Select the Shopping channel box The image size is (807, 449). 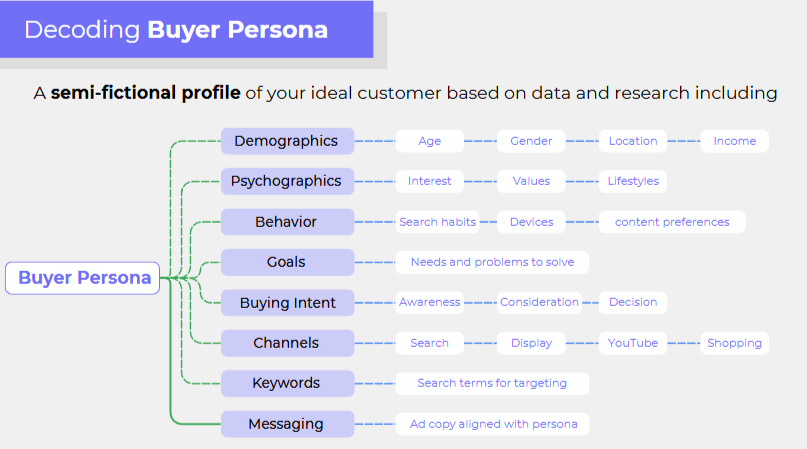[x=734, y=343]
